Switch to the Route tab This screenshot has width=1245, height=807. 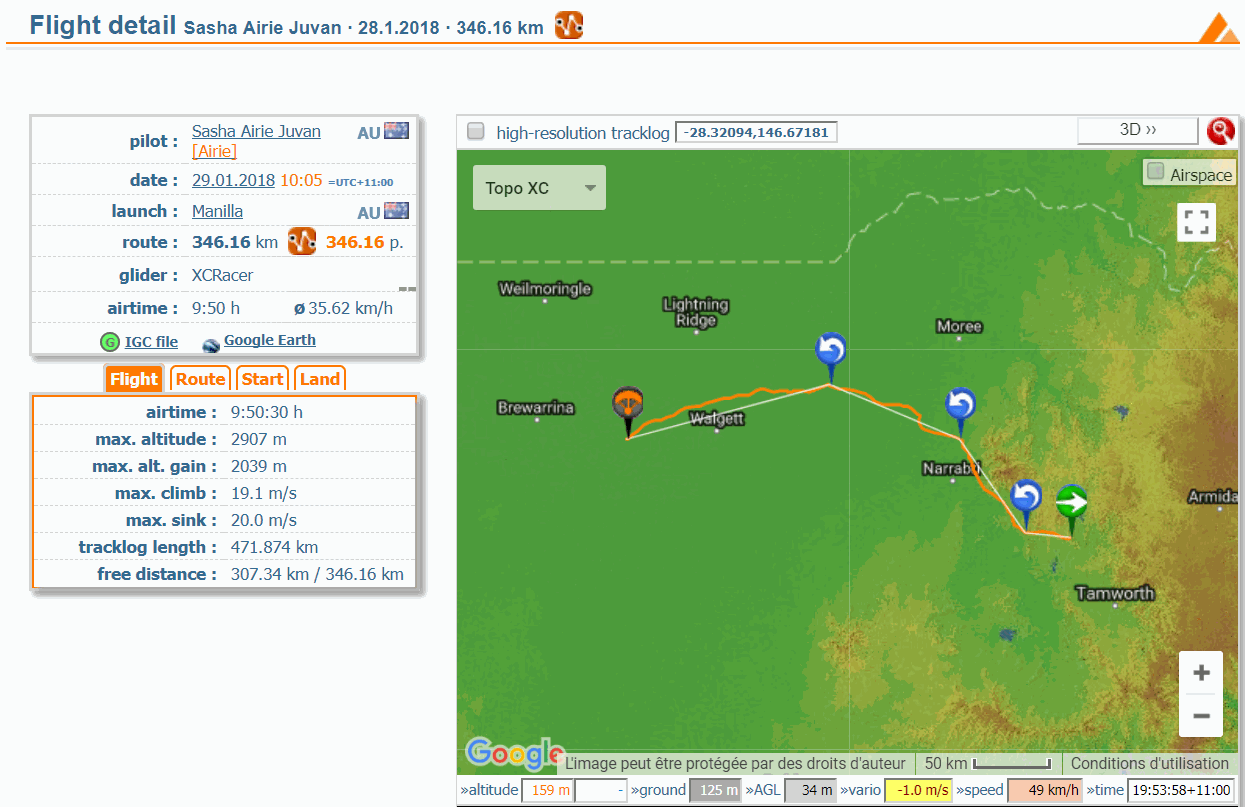[x=201, y=379]
